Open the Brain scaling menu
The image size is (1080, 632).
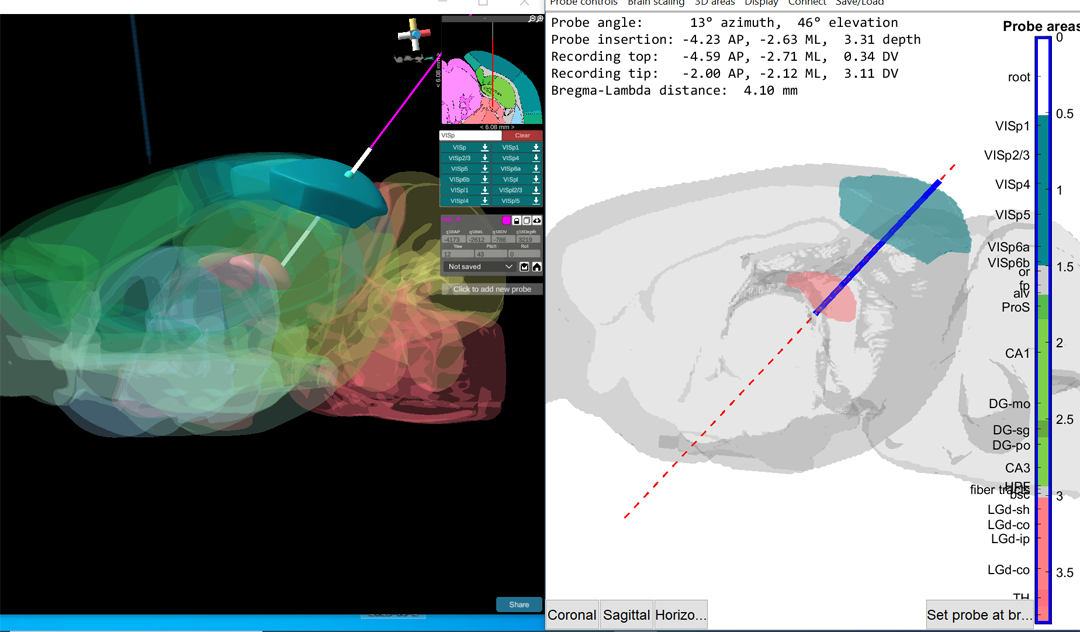655,3
